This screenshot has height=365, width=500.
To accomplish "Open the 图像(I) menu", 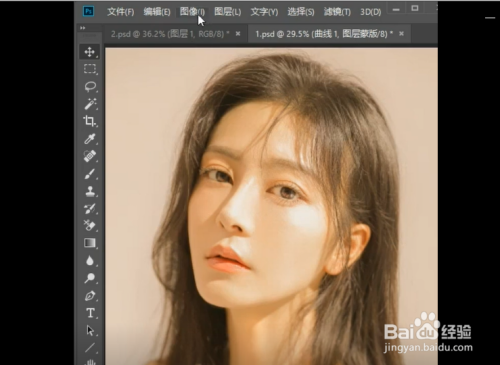I will pos(192,12).
